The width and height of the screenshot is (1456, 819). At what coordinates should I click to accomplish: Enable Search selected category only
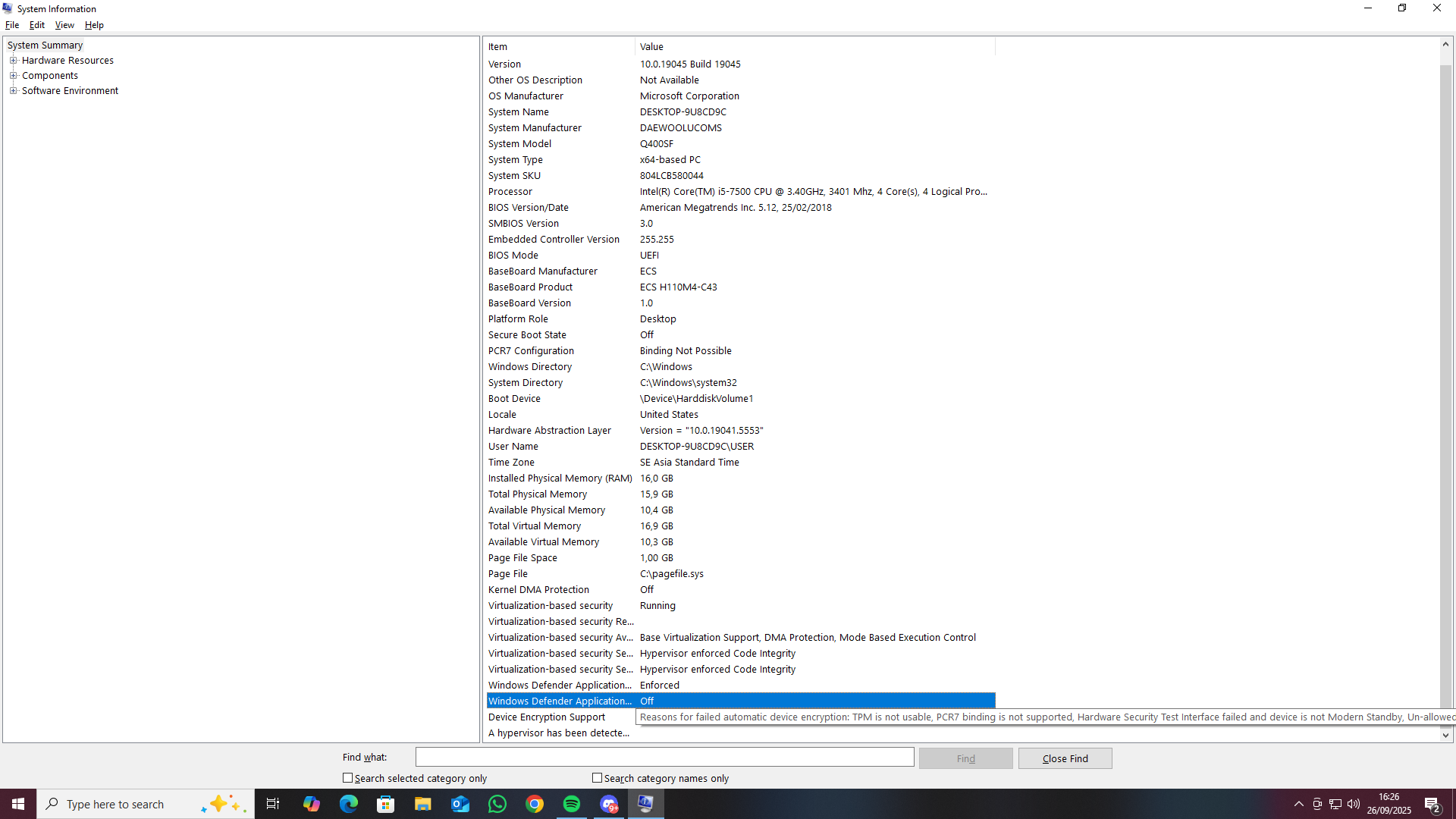point(348,778)
